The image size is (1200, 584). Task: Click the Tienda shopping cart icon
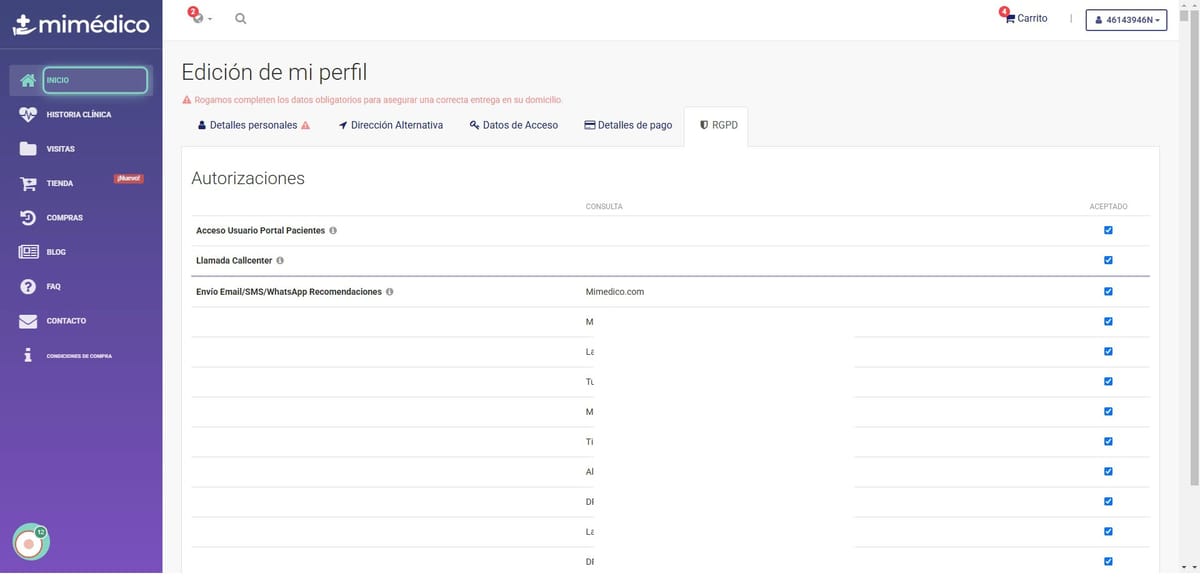tap(28, 184)
